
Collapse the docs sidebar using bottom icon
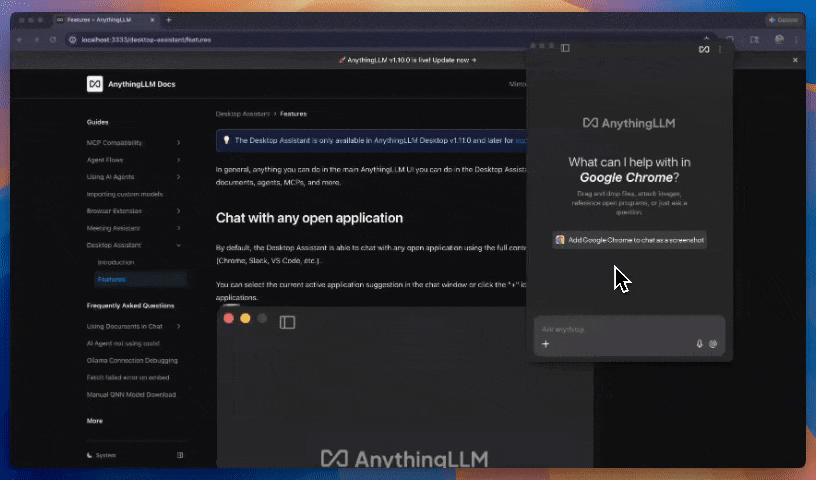pyautogui.click(x=180, y=455)
